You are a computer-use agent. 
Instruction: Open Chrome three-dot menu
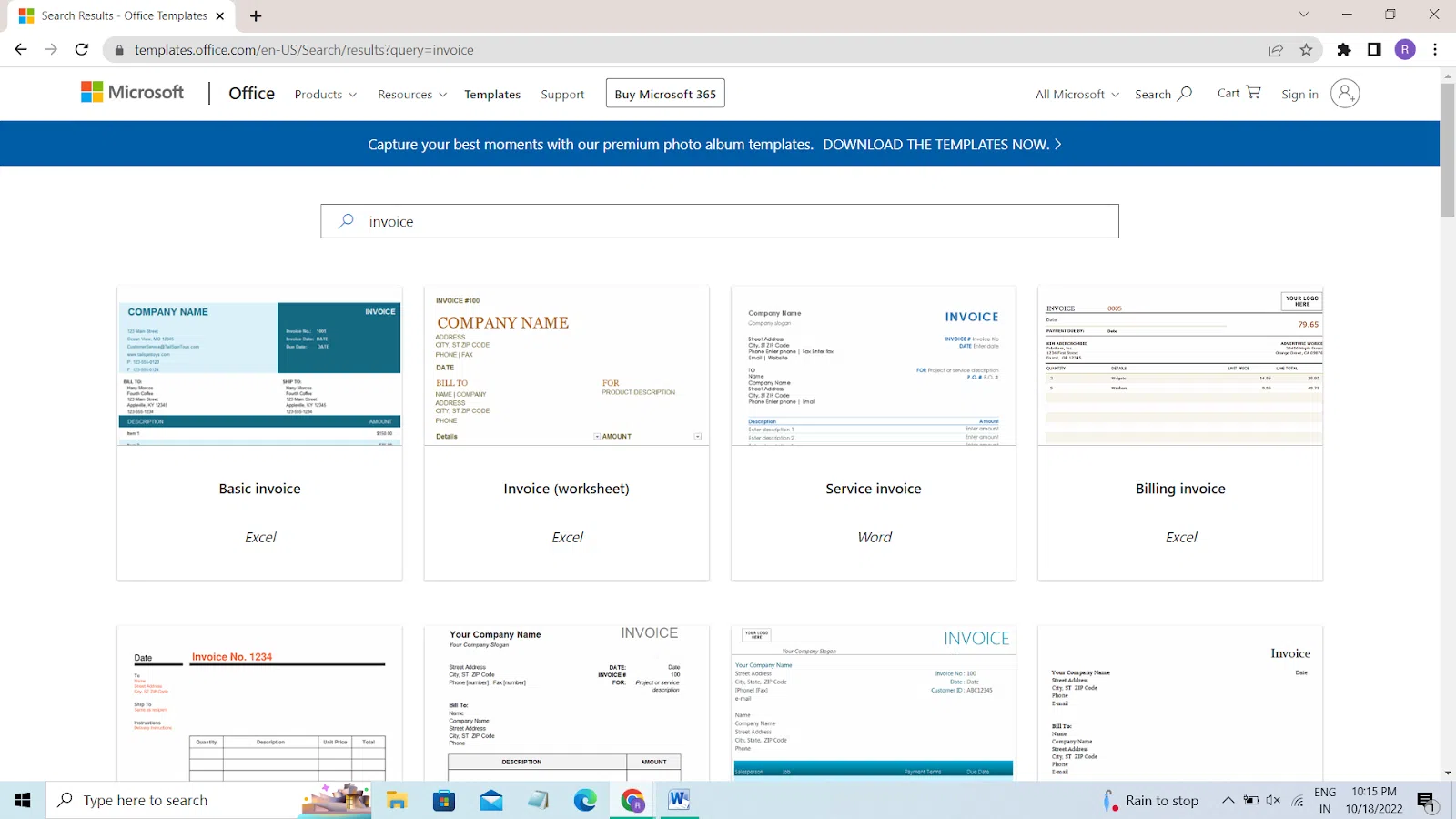coord(1435,50)
